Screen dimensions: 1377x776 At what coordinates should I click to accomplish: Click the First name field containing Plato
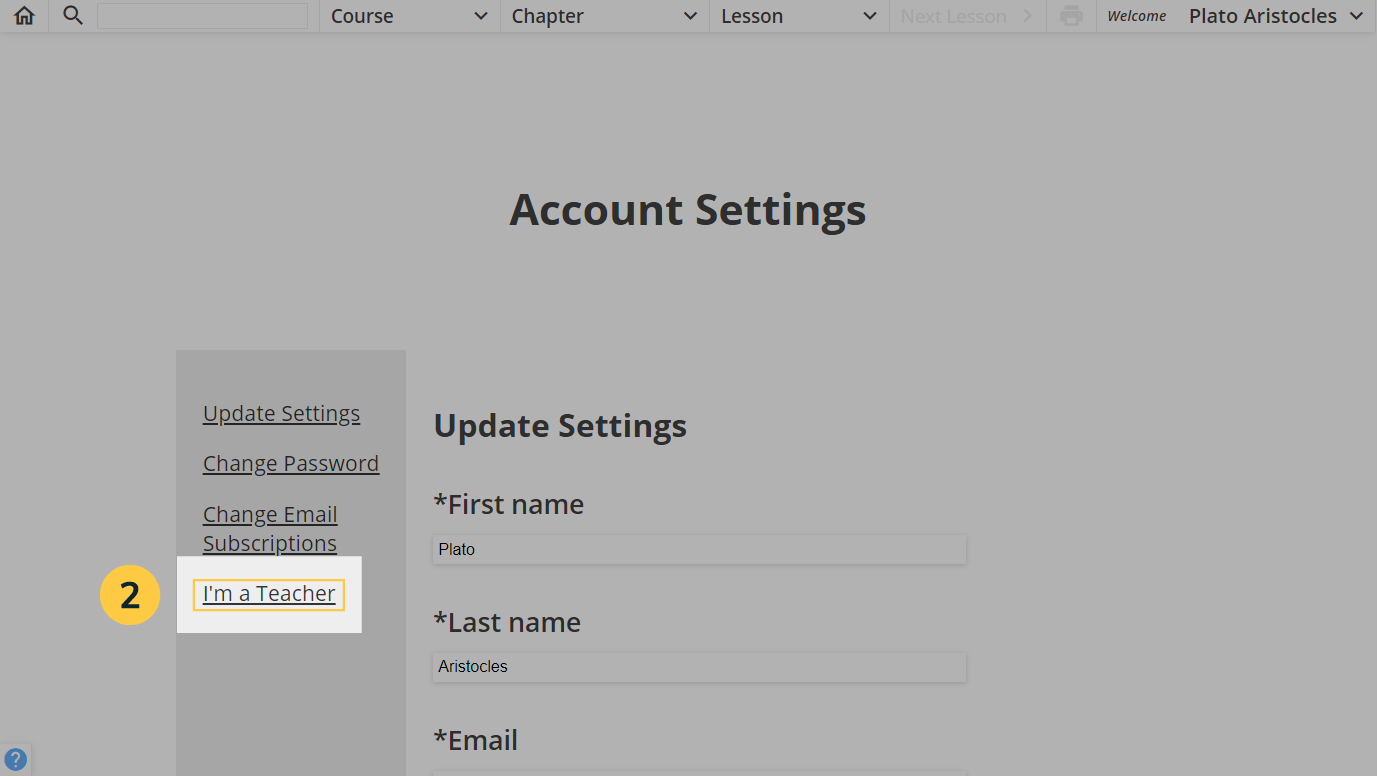[699, 549]
